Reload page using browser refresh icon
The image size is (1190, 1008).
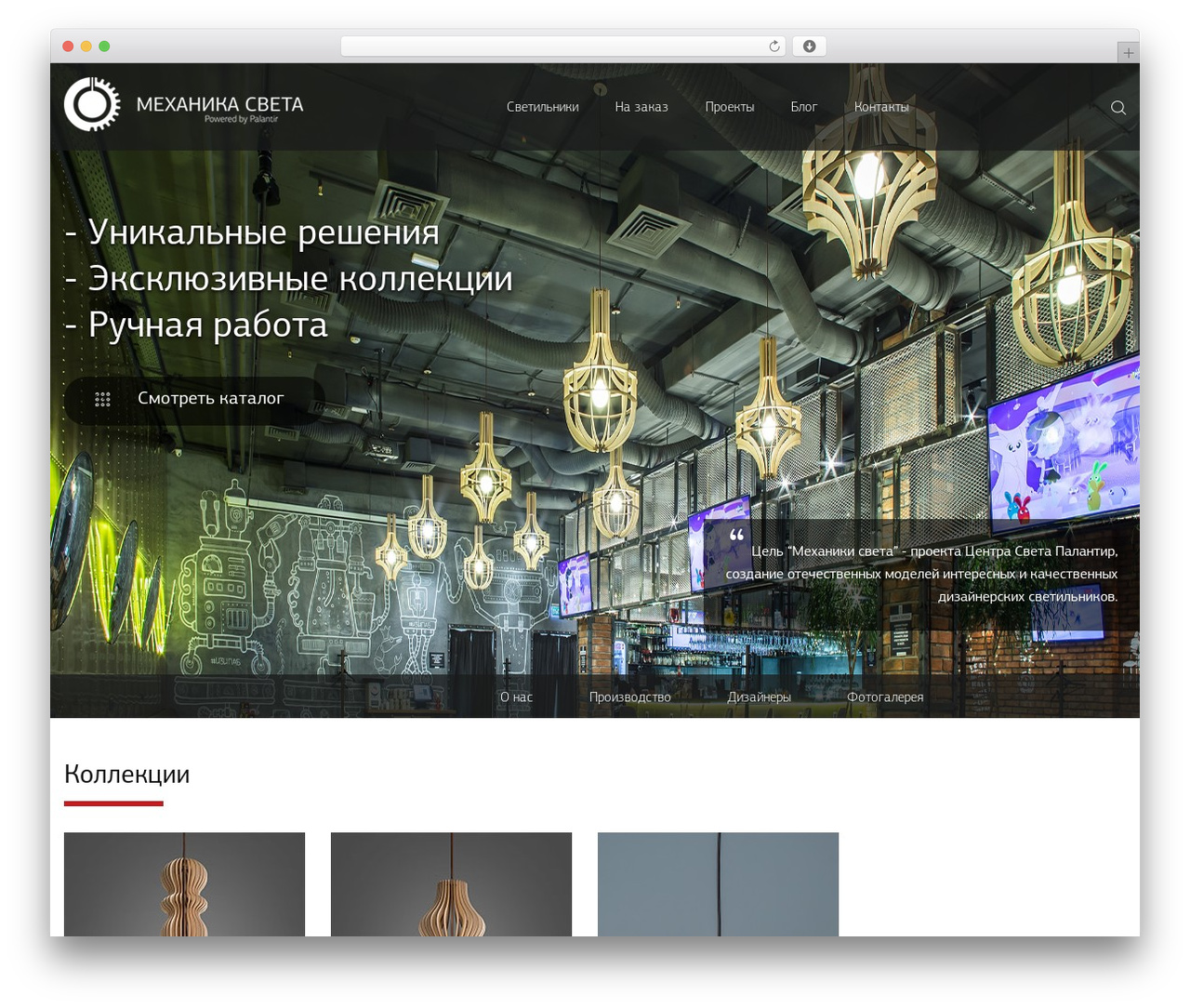click(773, 46)
